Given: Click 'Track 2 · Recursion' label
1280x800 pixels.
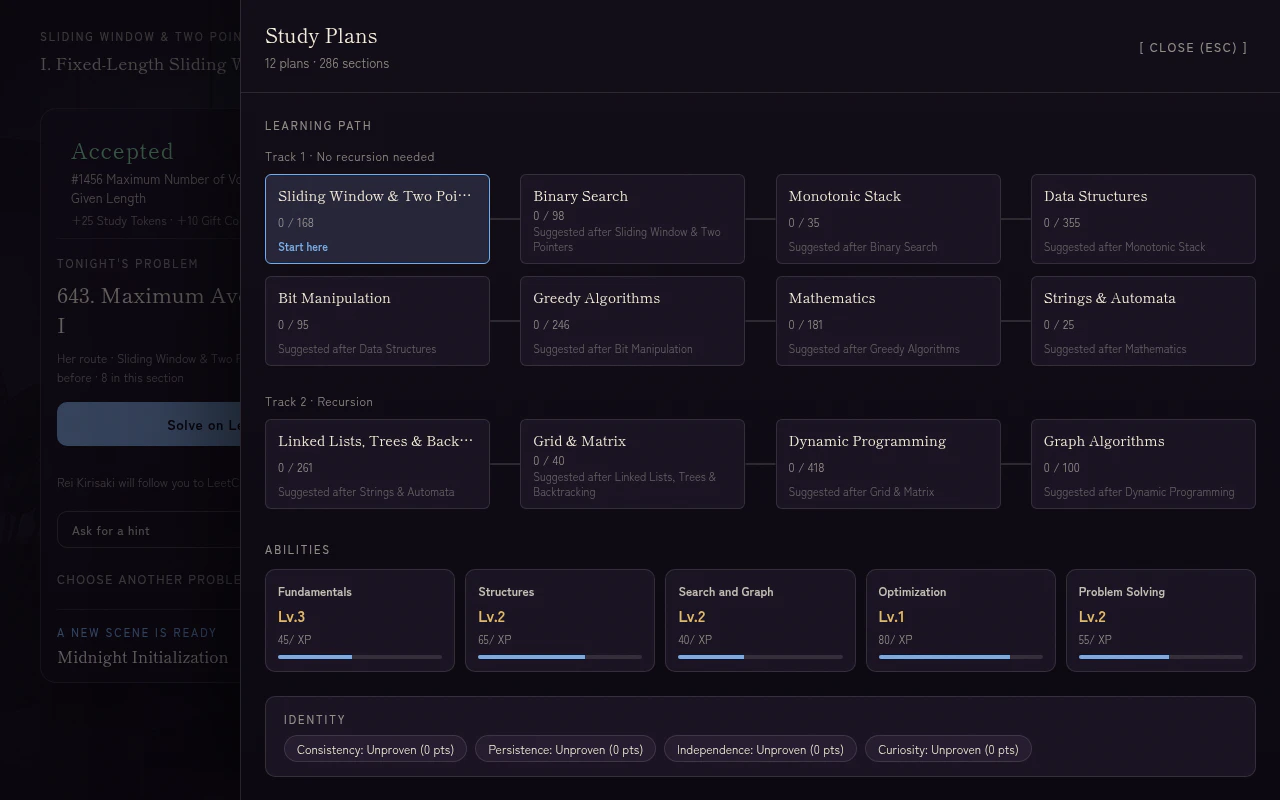Looking at the screenshot, I should coord(319,402).
